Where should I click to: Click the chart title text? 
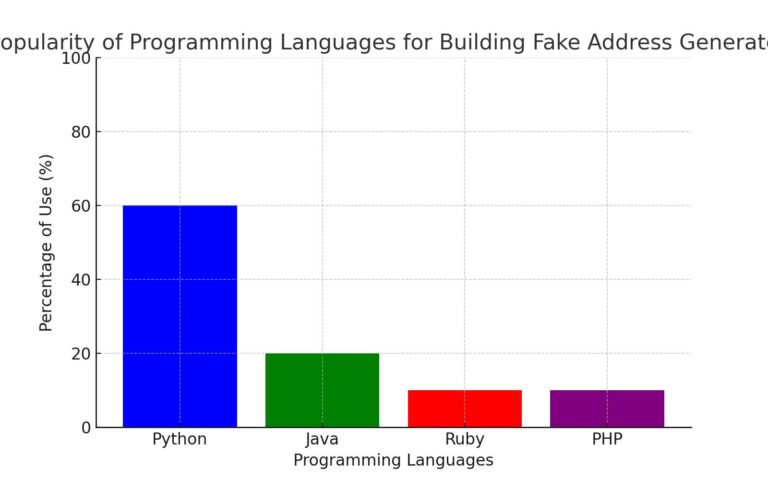384,42
